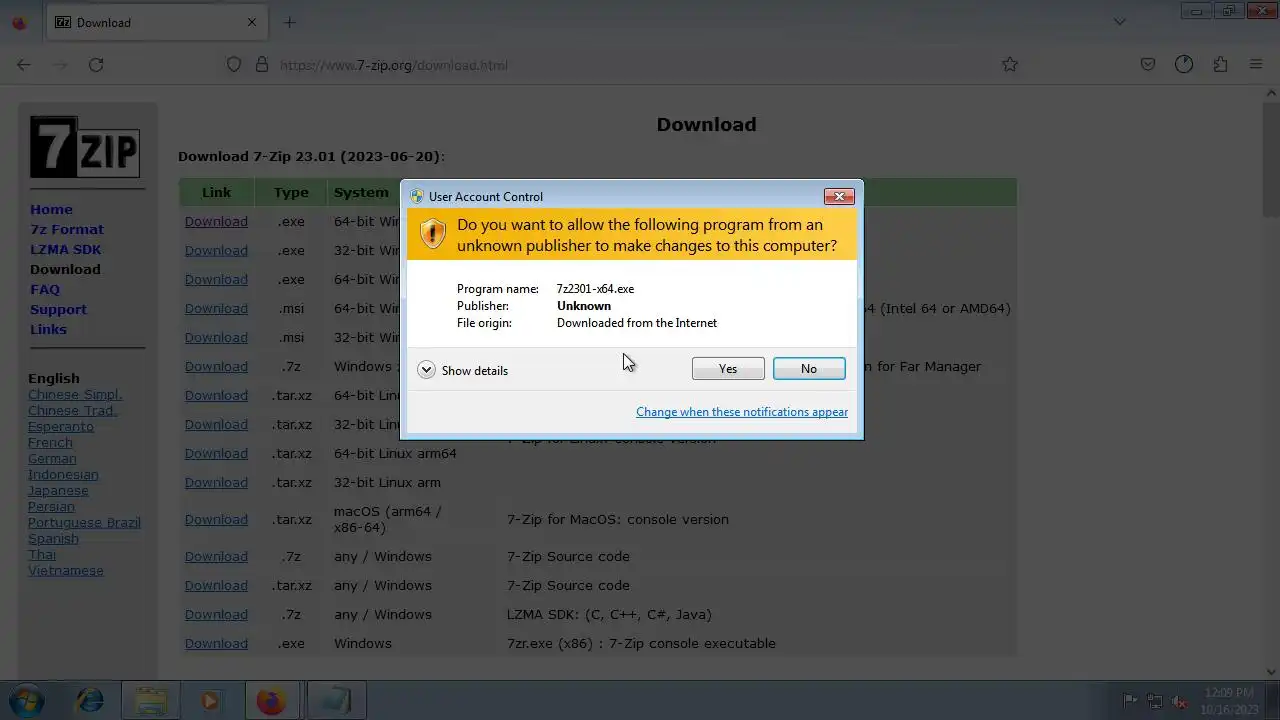Switch language to Spanish
Screen dimensions: 1280x720
point(53,538)
